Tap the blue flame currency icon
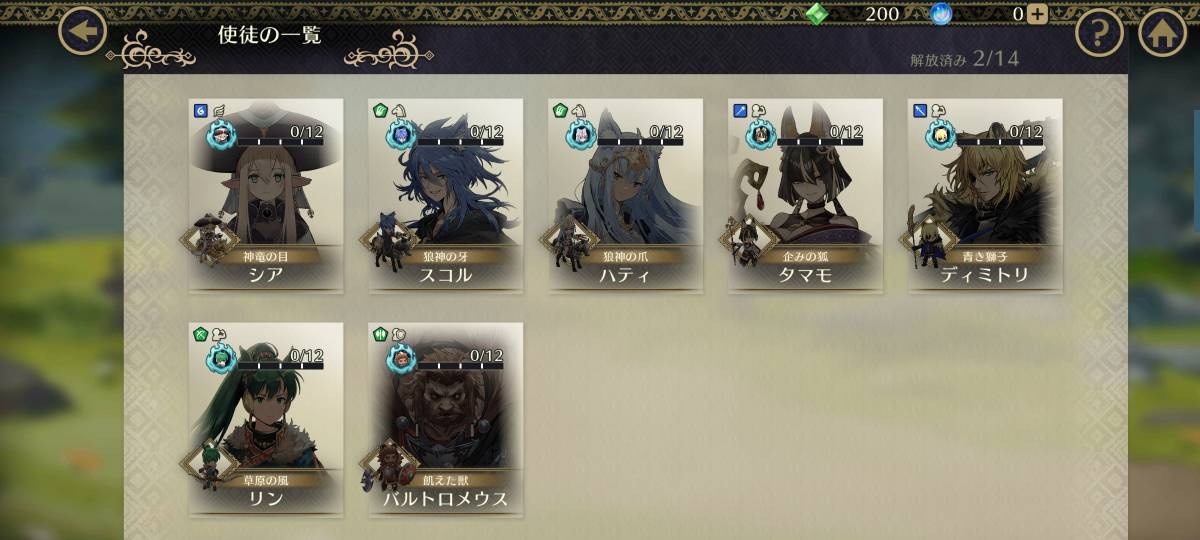1200x540 pixels. point(941,14)
